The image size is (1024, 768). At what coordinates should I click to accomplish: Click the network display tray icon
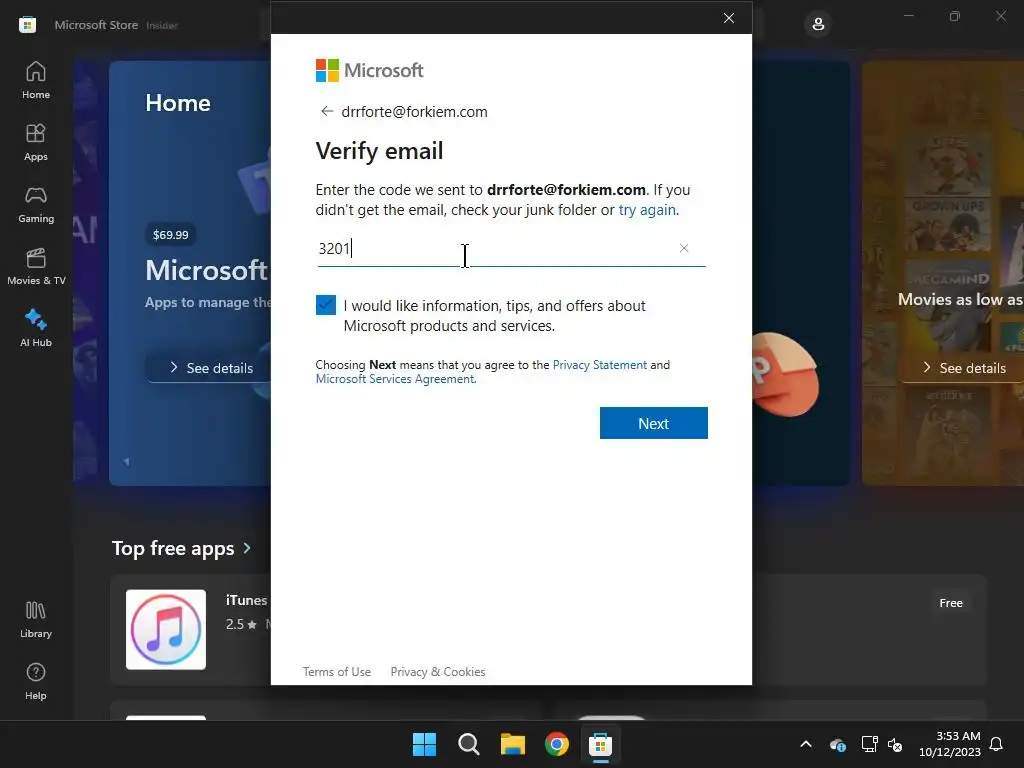click(869, 744)
